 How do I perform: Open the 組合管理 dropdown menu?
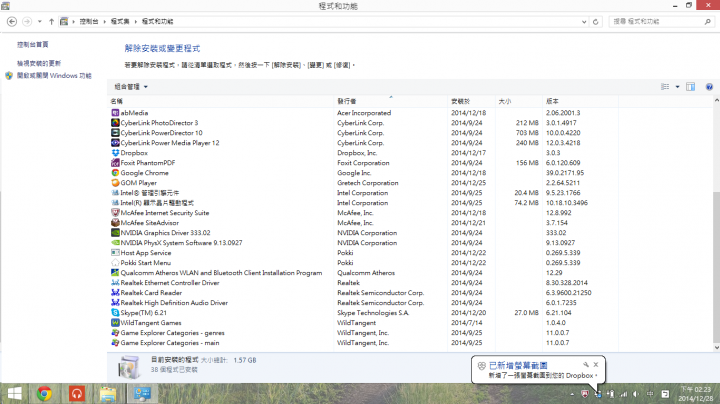pos(131,87)
